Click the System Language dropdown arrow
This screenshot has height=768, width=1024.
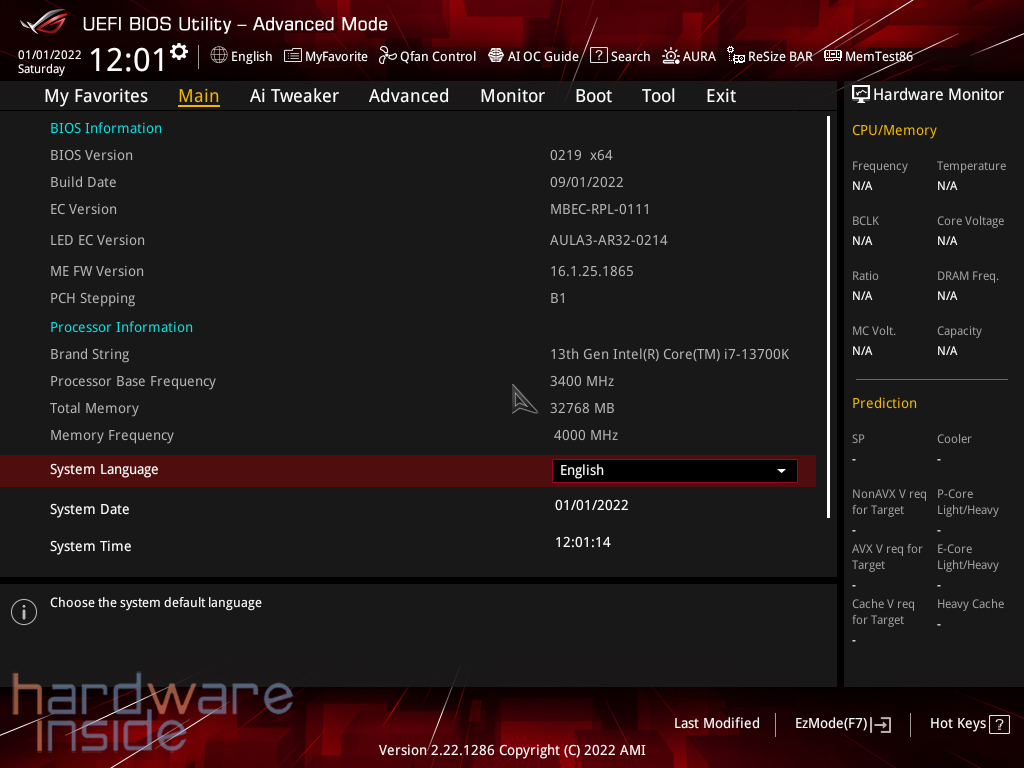(x=781, y=471)
